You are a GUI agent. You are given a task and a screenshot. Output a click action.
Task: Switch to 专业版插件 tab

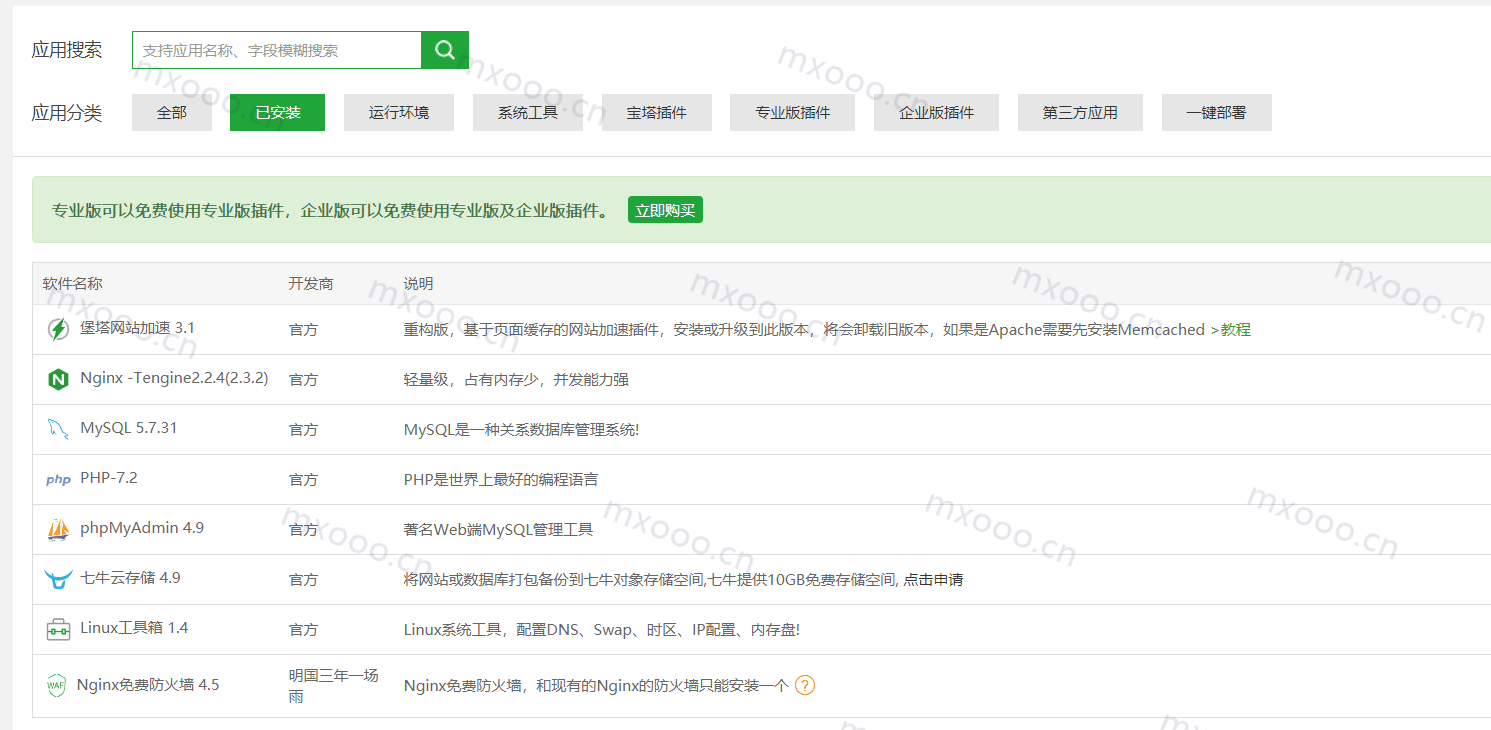(x=792, y=113)
